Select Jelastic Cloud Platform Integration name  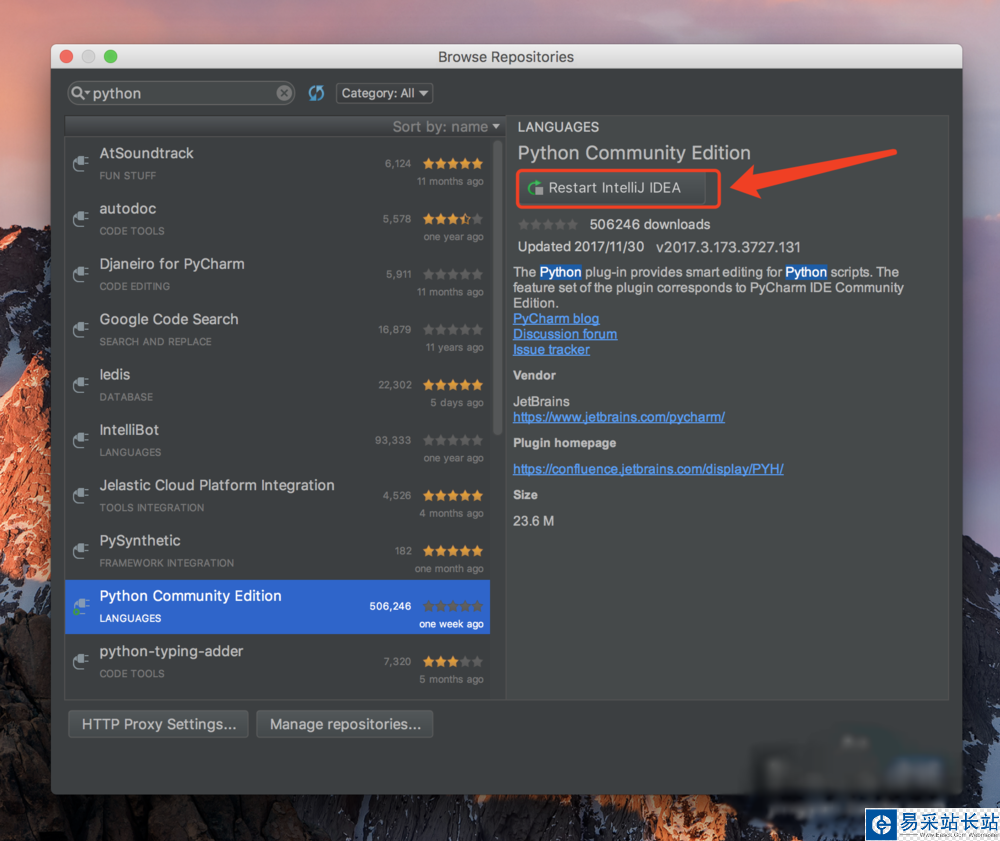217,485
